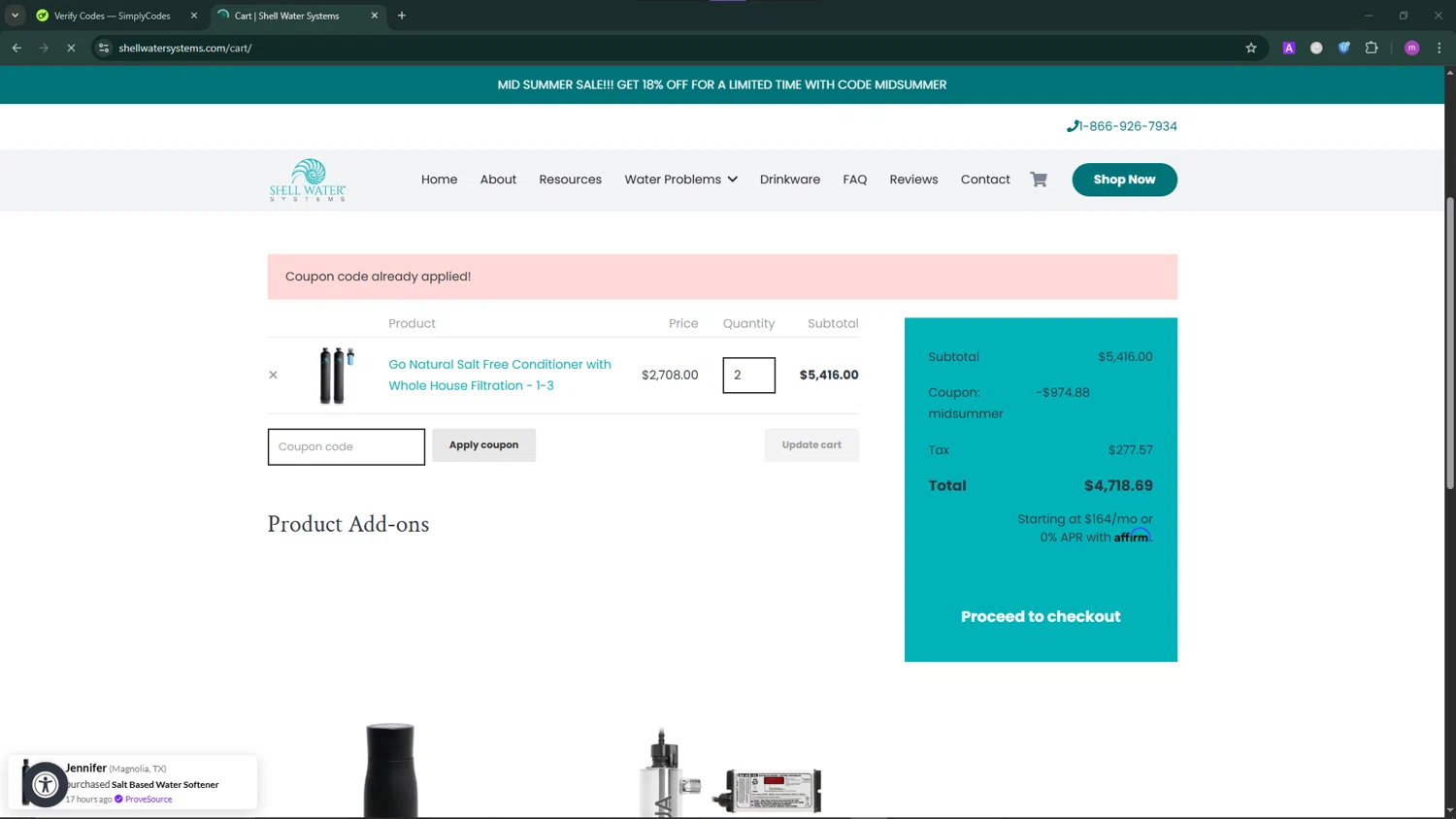This screenshot has height=819, width=1456.
Task: Open Chrome three-dot menu
Action: [1439, 48]
